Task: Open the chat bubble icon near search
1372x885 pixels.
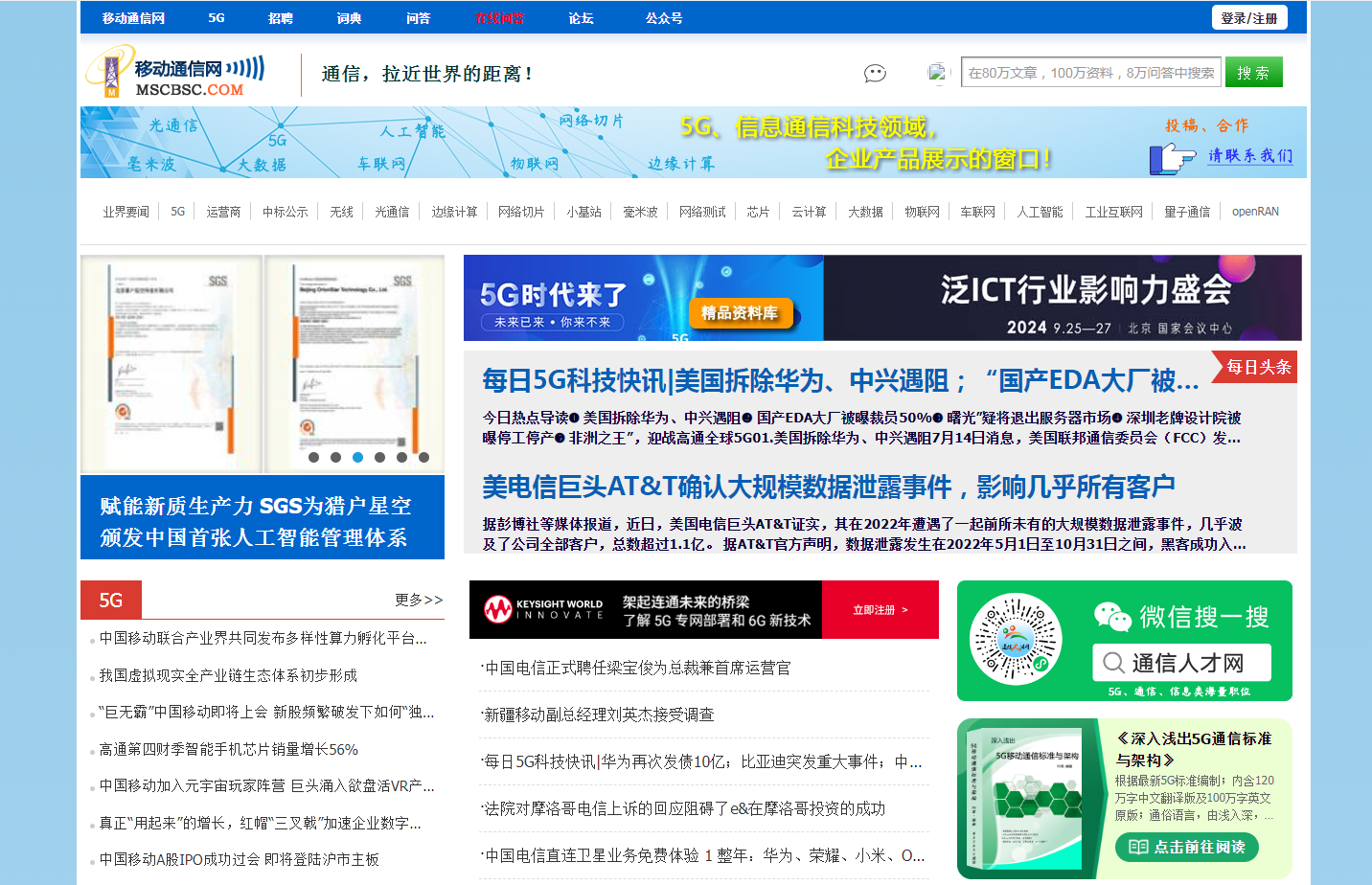Action: click(x=875, y=73)
